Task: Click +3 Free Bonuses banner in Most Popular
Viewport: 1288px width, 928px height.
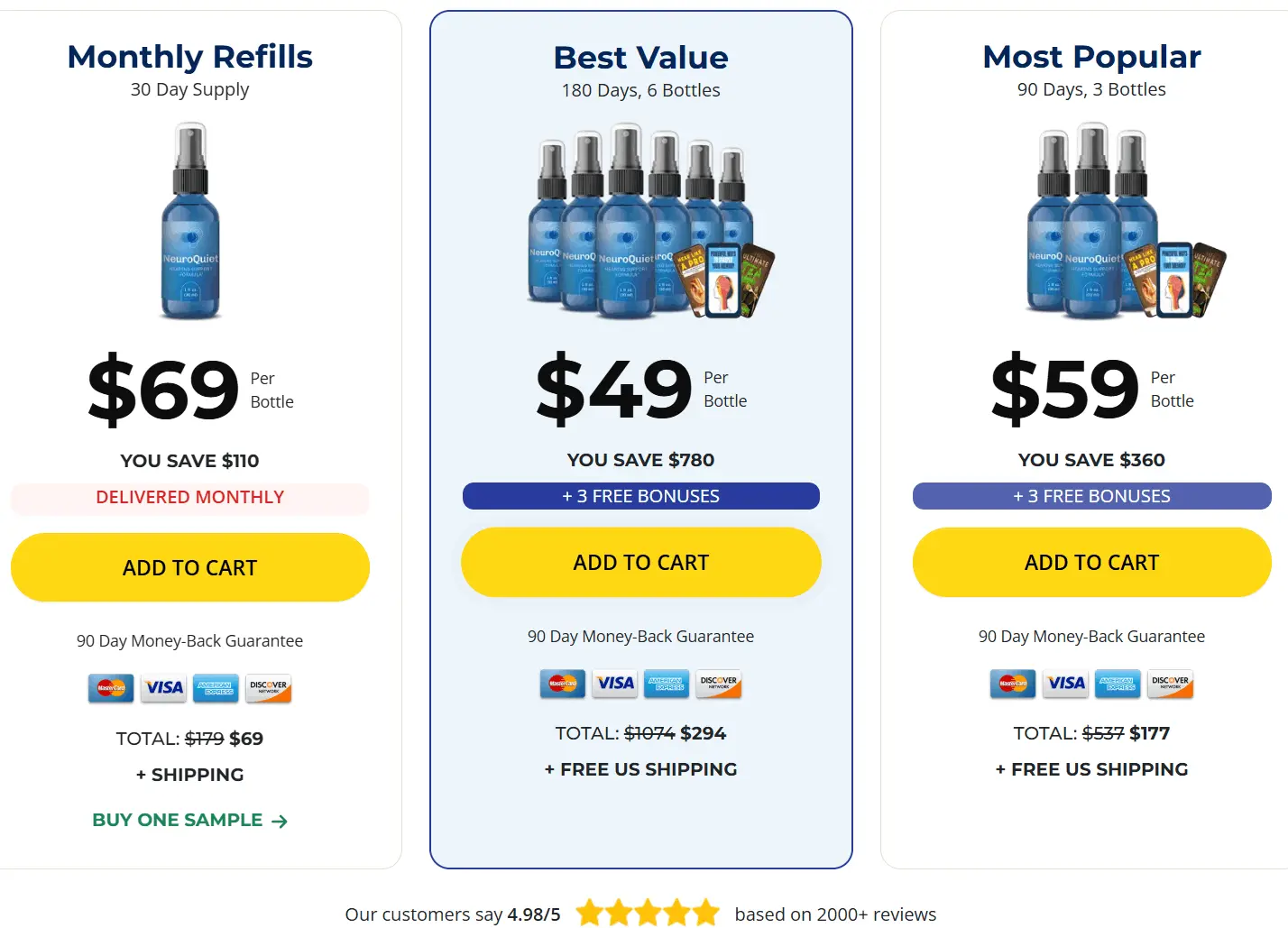Action: (1091, 496)
